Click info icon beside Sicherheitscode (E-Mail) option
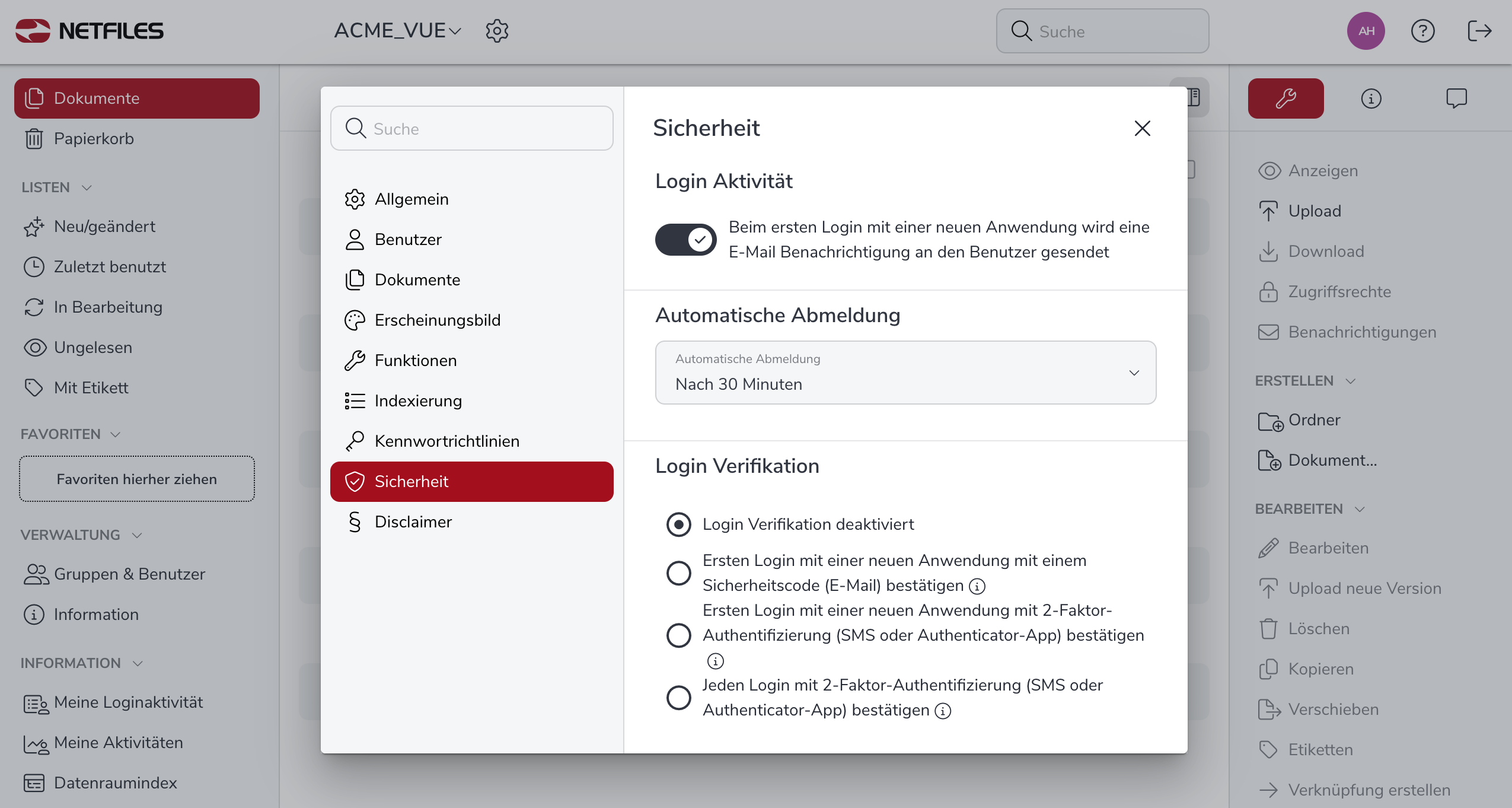The height and width of the screenshot is (808, 1512). point(977,586)
